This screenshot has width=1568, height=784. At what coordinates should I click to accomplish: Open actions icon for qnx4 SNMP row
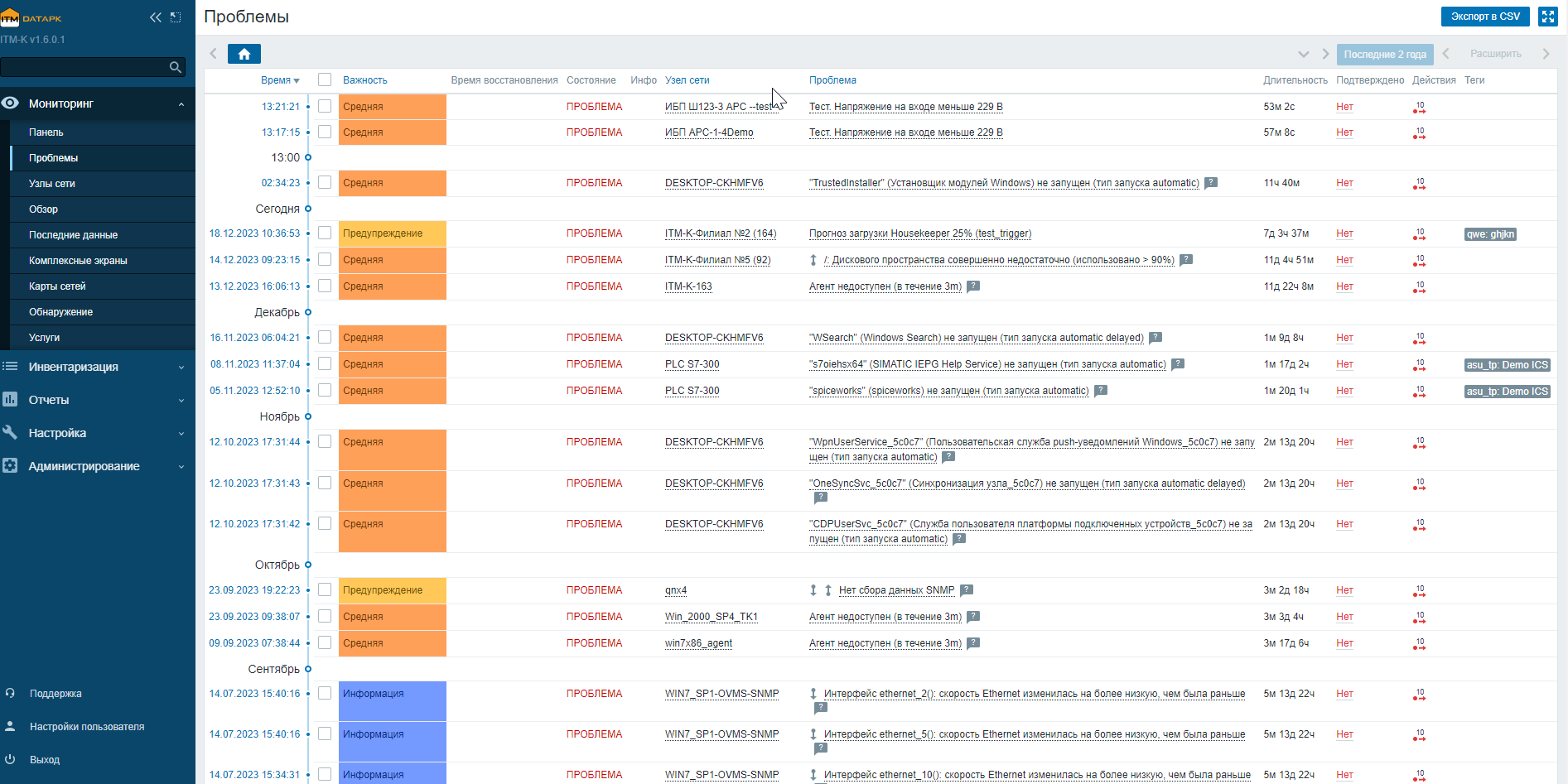tap(1420, 590)
